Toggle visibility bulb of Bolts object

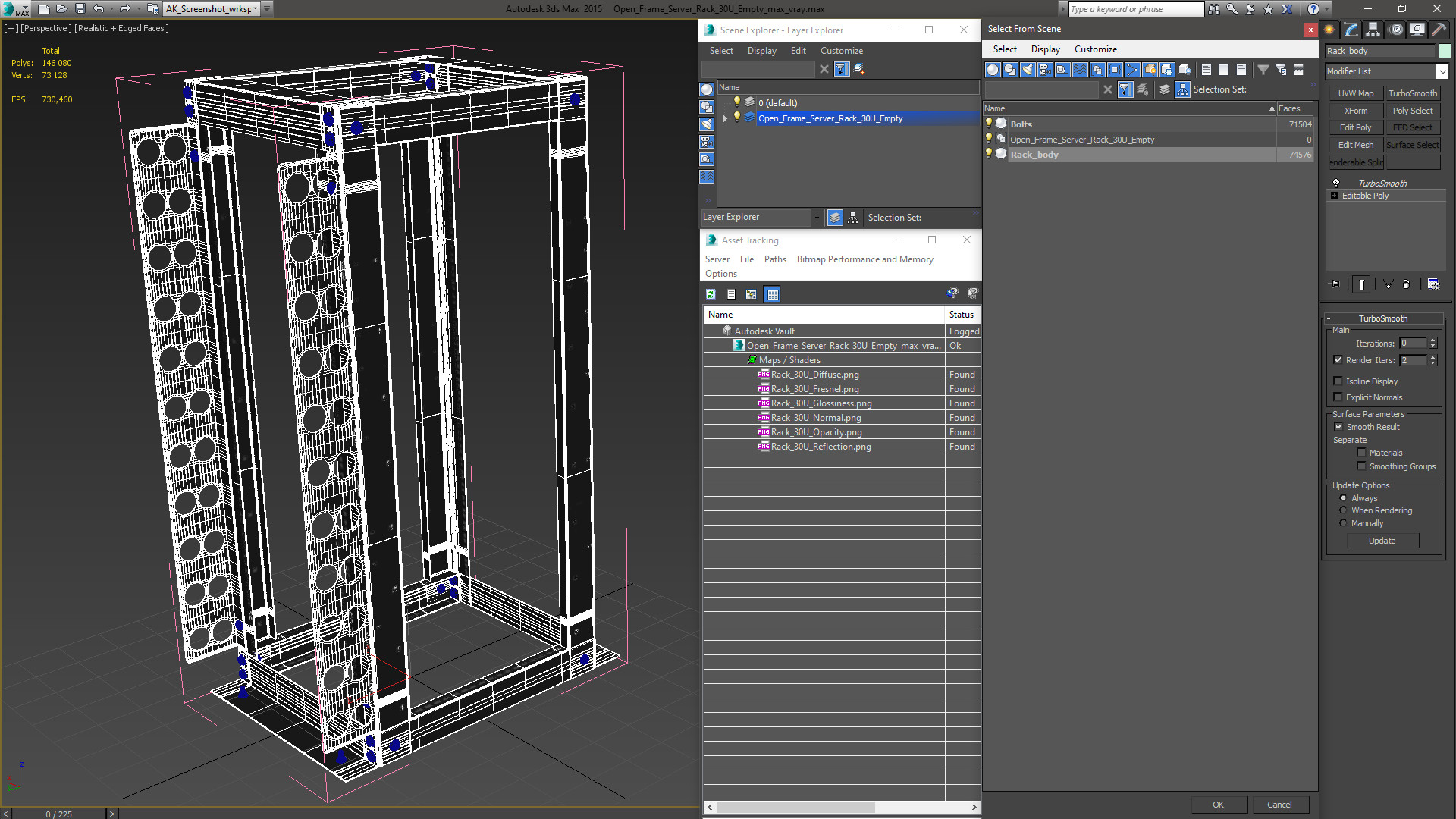(989, 123)
